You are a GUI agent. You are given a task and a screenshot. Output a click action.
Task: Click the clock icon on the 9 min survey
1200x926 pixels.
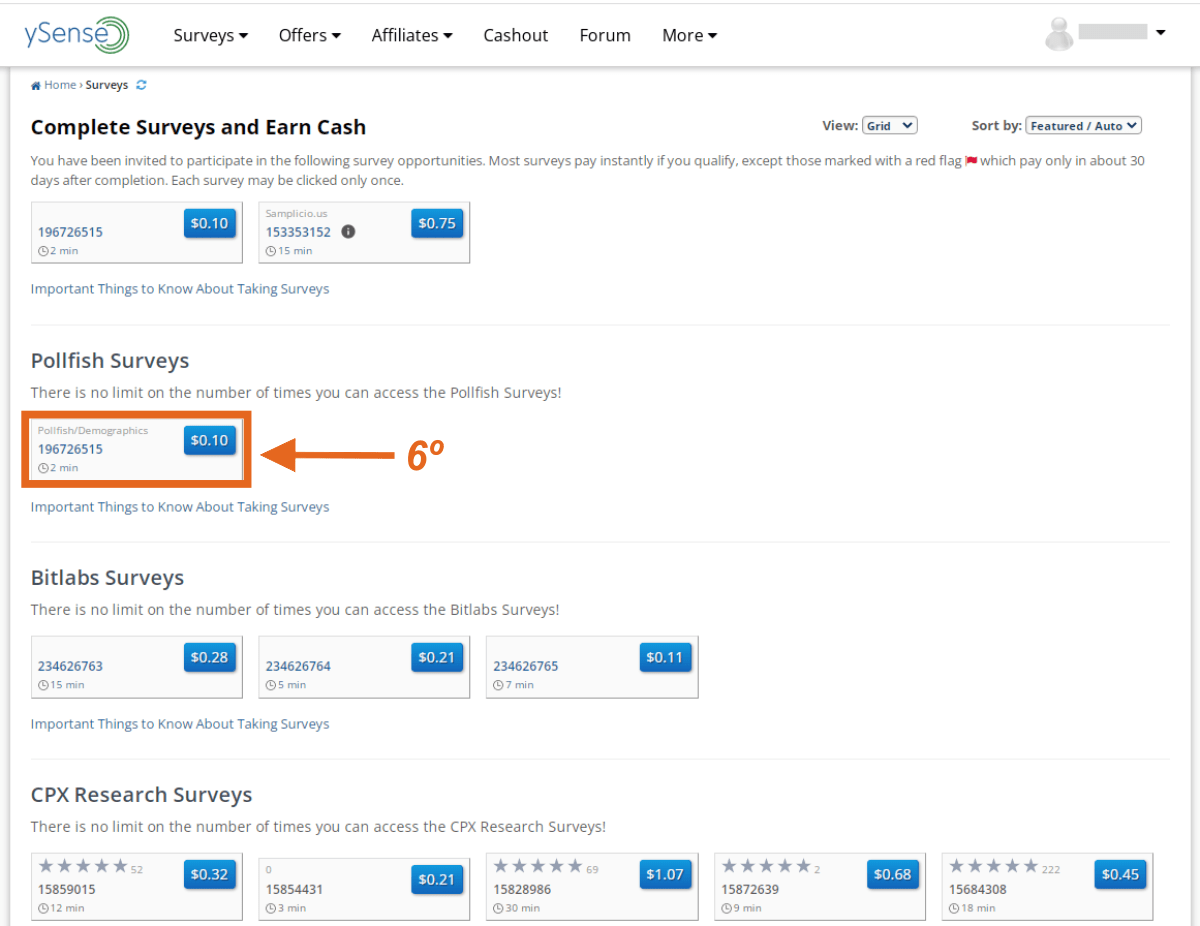click(x=726, y=908)
